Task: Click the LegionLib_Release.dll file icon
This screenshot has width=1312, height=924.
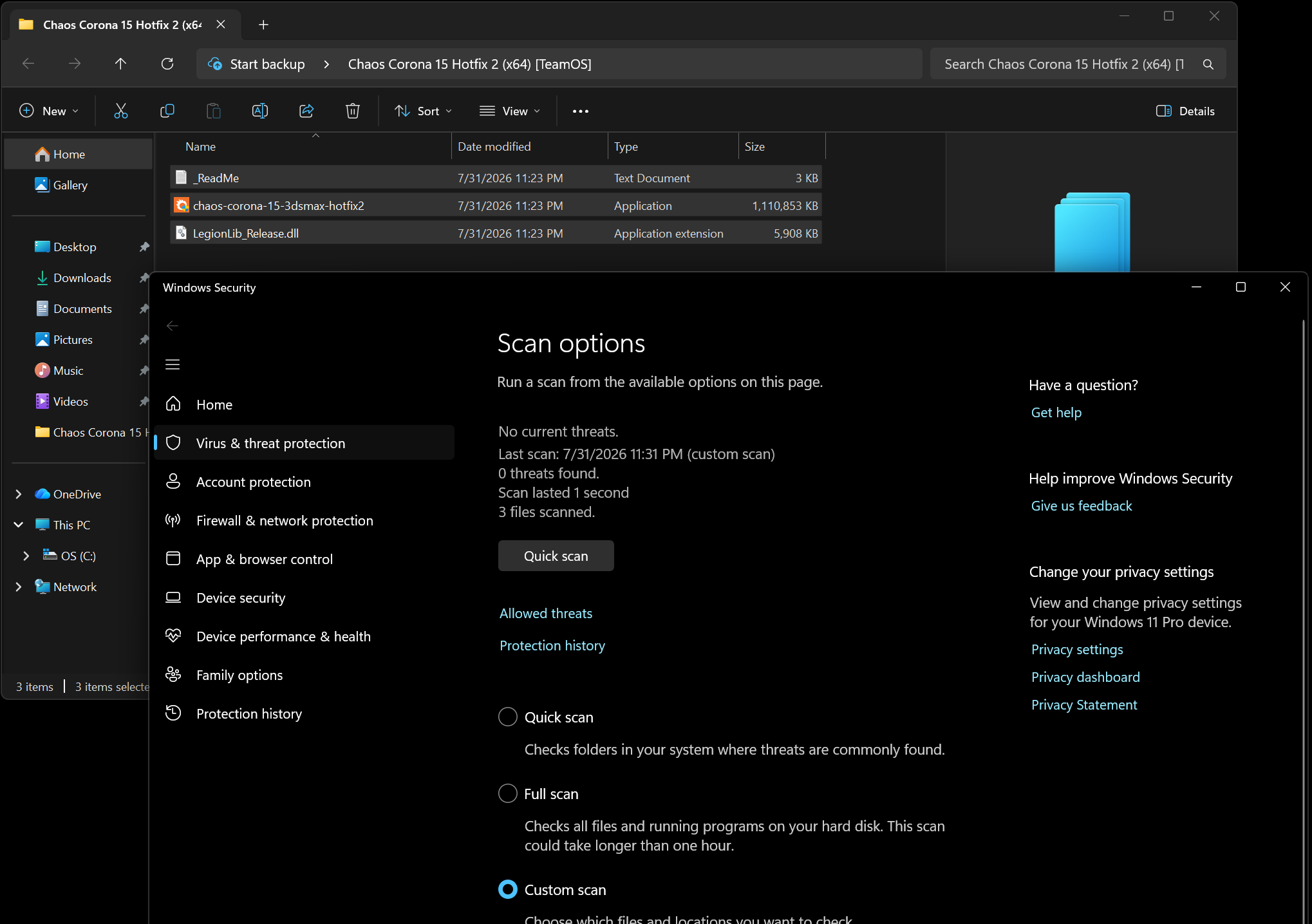Action: coord(182,233)
